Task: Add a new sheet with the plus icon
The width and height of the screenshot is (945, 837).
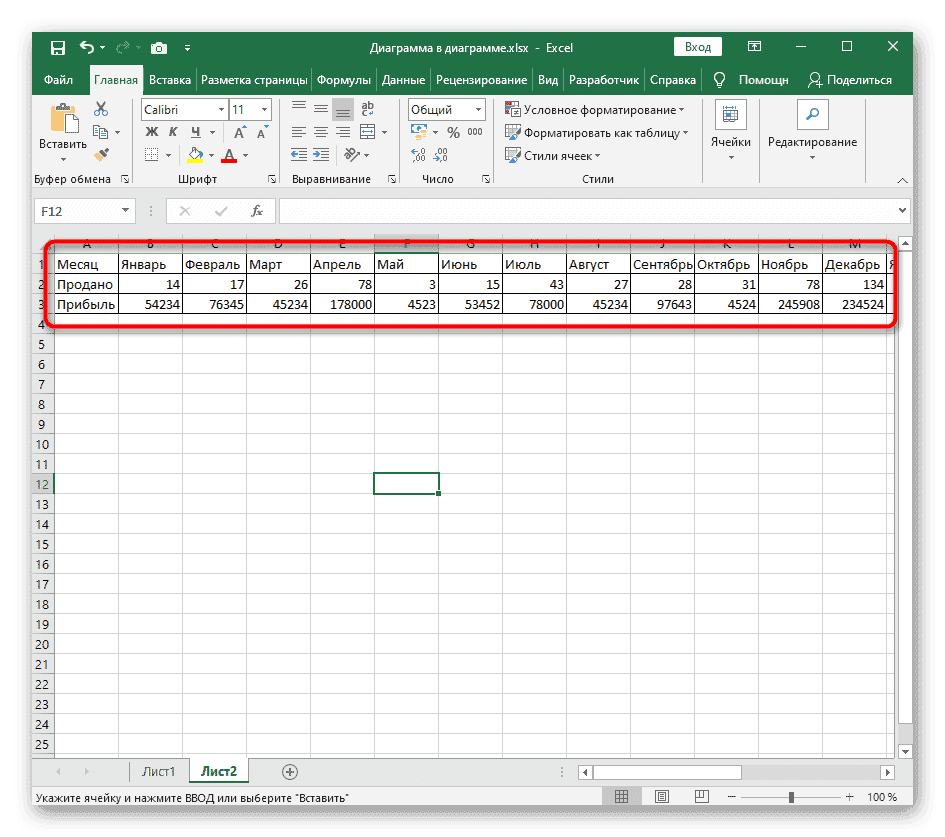Action: point(290,771)
